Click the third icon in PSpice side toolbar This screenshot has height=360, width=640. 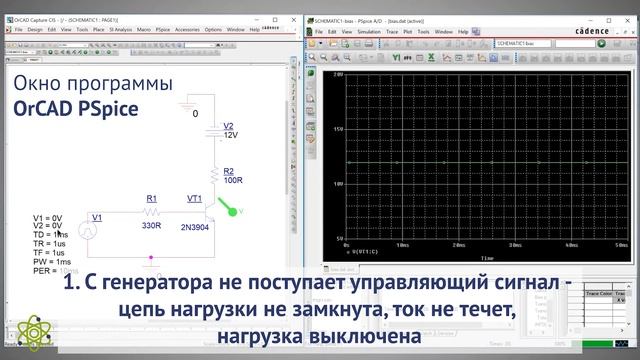click(311, 98)
